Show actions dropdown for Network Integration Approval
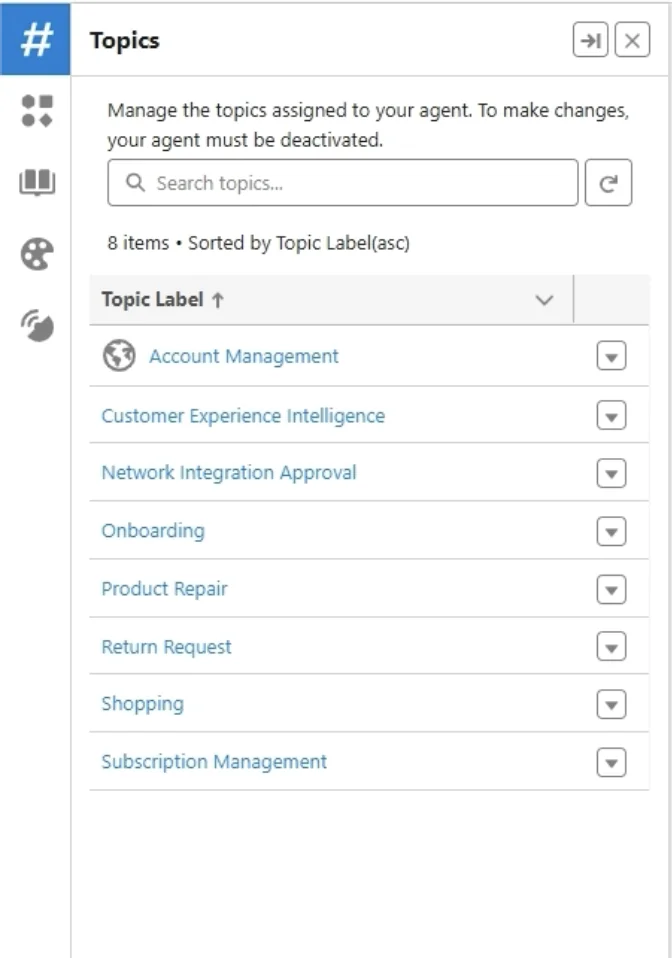Image resolution: width=672 pixels, height=958 pixels. point(612,473)
